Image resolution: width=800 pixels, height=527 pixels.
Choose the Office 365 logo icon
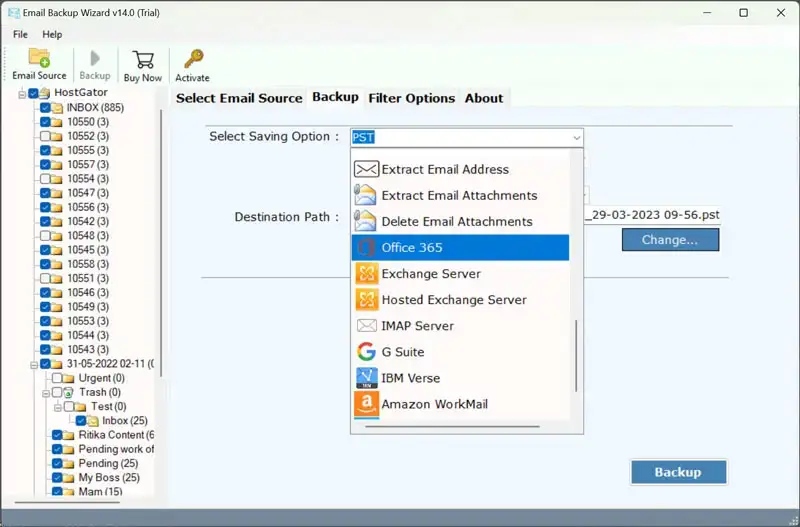tap(366, 248)
